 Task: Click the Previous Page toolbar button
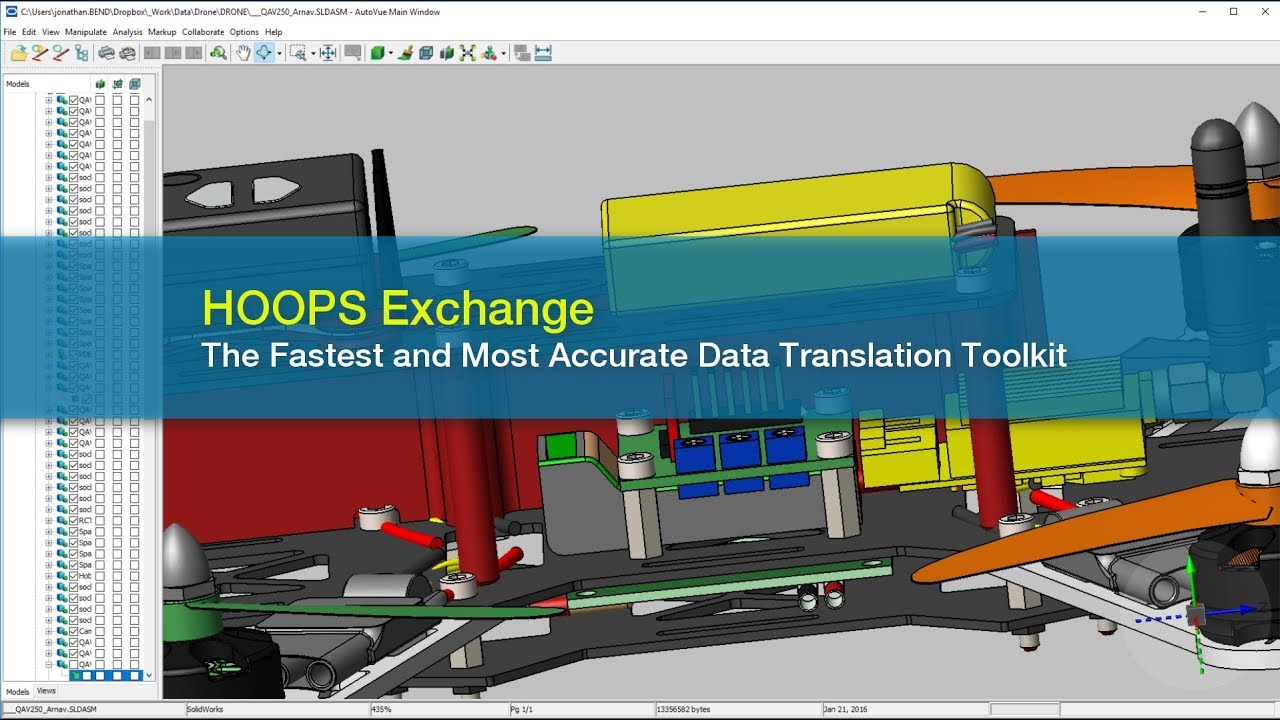(151, 53)
